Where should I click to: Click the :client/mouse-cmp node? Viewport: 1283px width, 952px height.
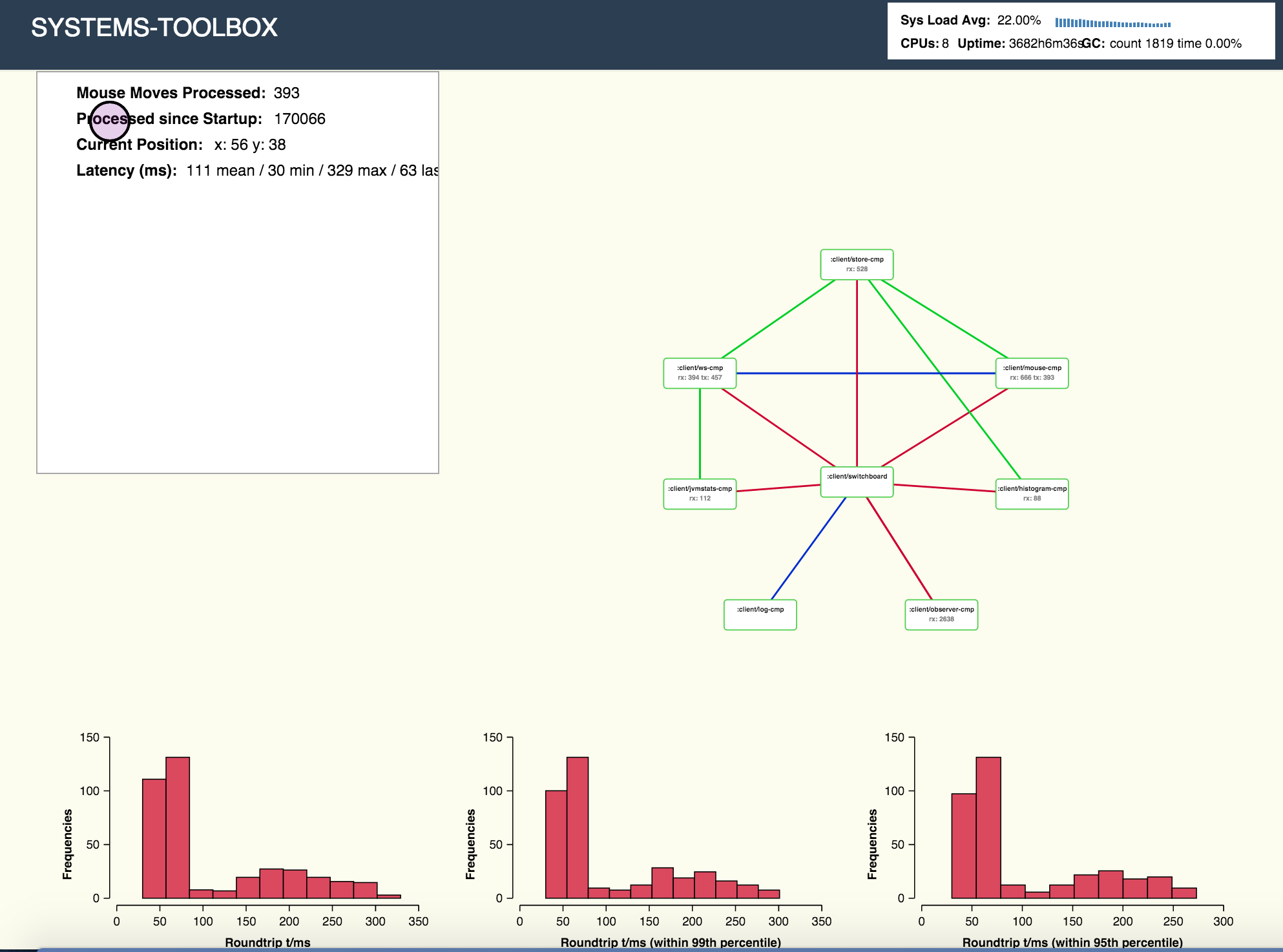[x=1032, y=373]
